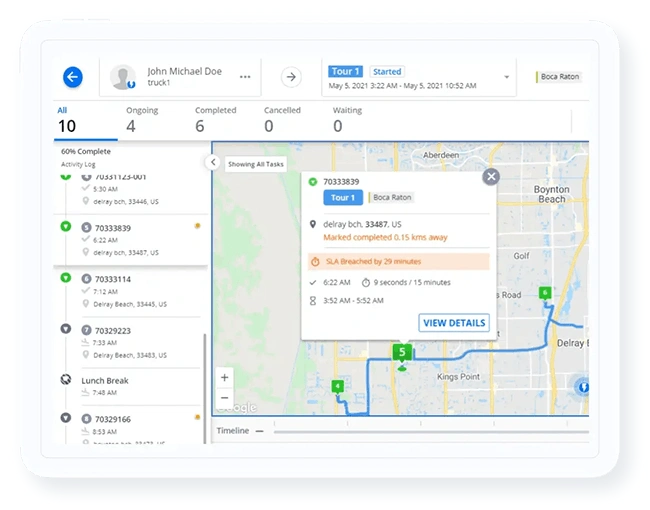The width and height of the screenshot is (650, 510).
Task: Zoom out on the map
Action: [225, 398]
